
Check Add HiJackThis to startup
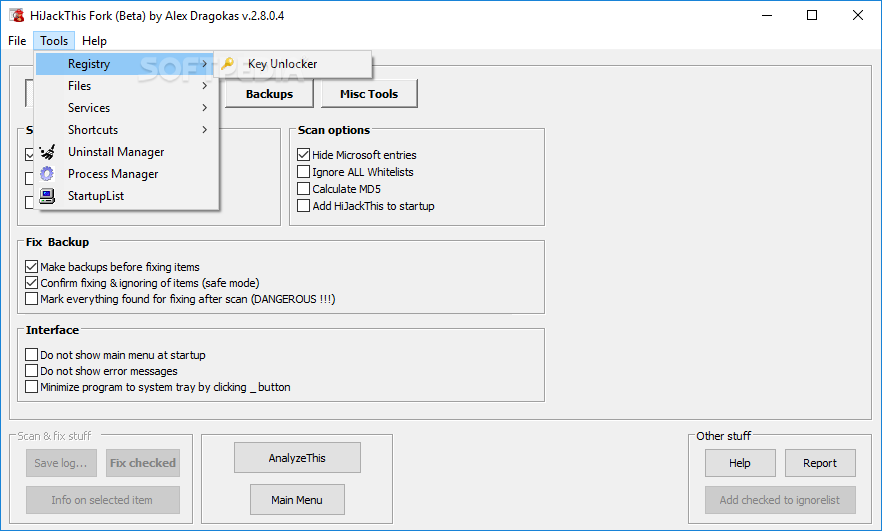coord(303,206)
